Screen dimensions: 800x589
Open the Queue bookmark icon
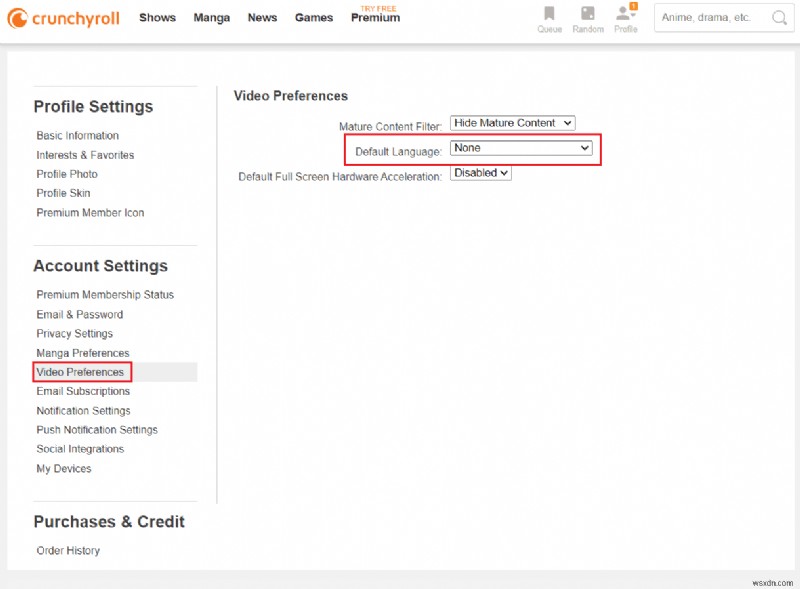(549, 17)
